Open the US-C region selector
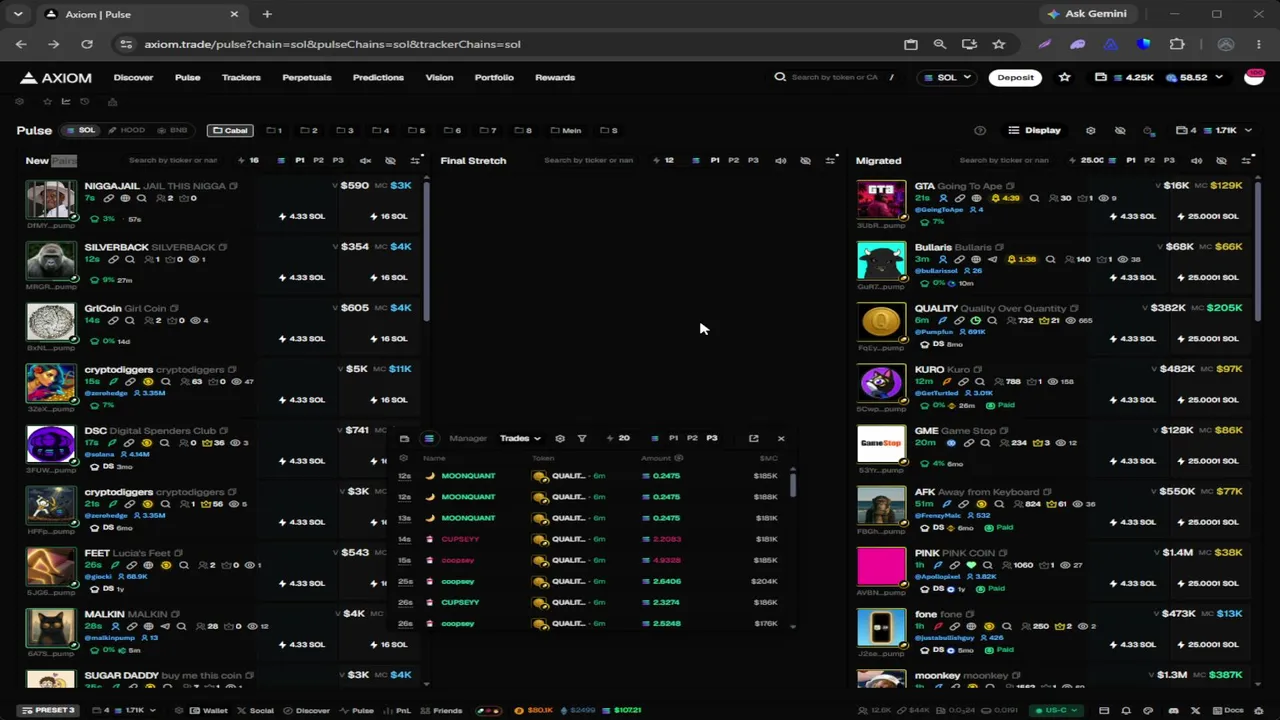This screenshot has height=720, width=1280. tap(1056, 710)
